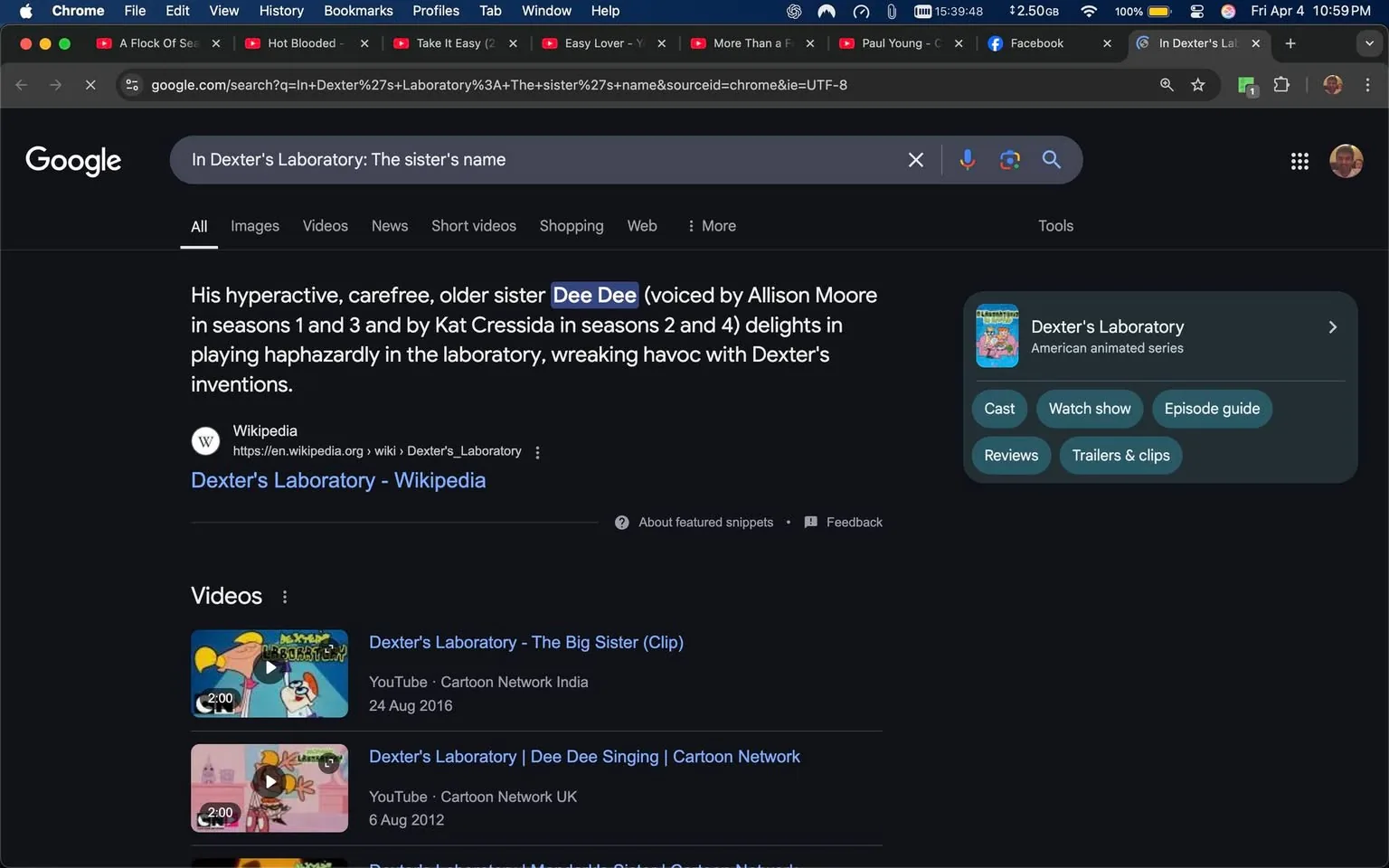Open the tab search chevron
This screenshot has height=868, width=1389.
(1368, 42)
